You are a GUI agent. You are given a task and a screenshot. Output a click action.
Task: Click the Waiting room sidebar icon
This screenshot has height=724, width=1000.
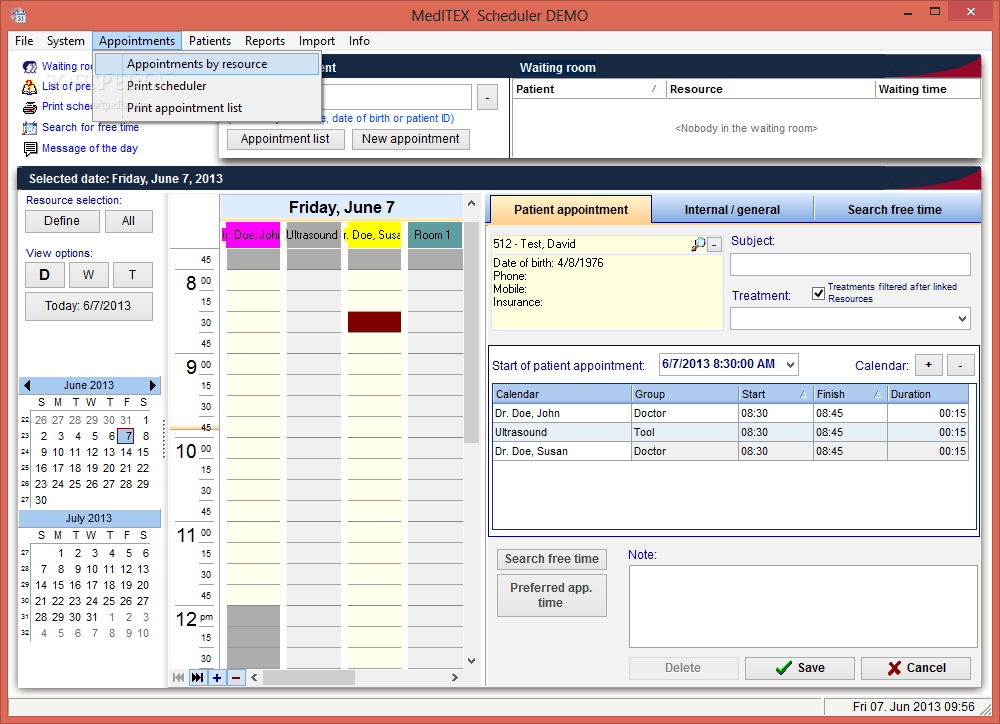pyautogui.click(x=29, y=66)
